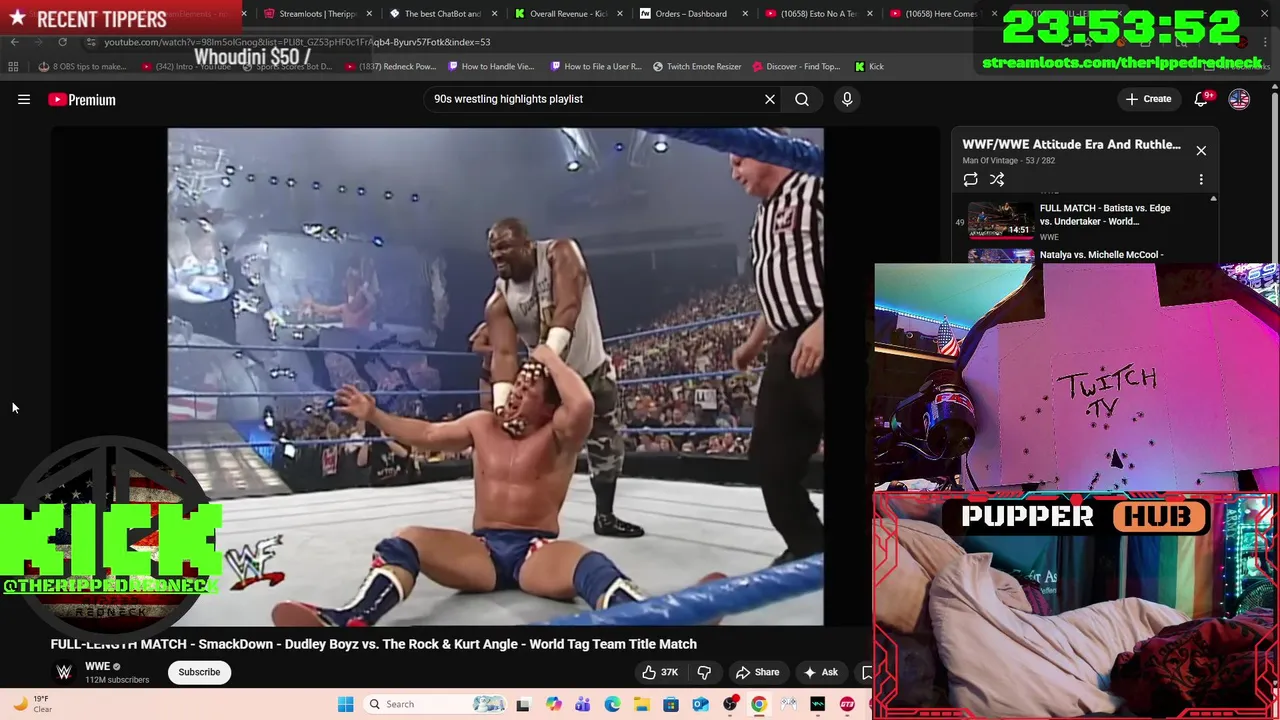Switch to Esto No A Ter tab
Viewport: 1280px width, 720px height.
[x=818, y=14]
